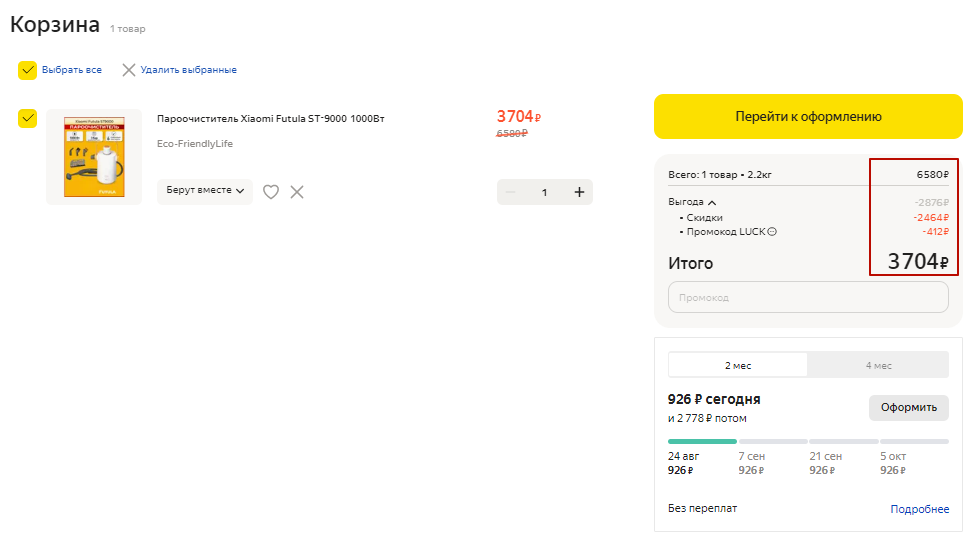Switch to the '2 мес' installment tab
Viewport: 979px width, 551px height.
(738, 365)
